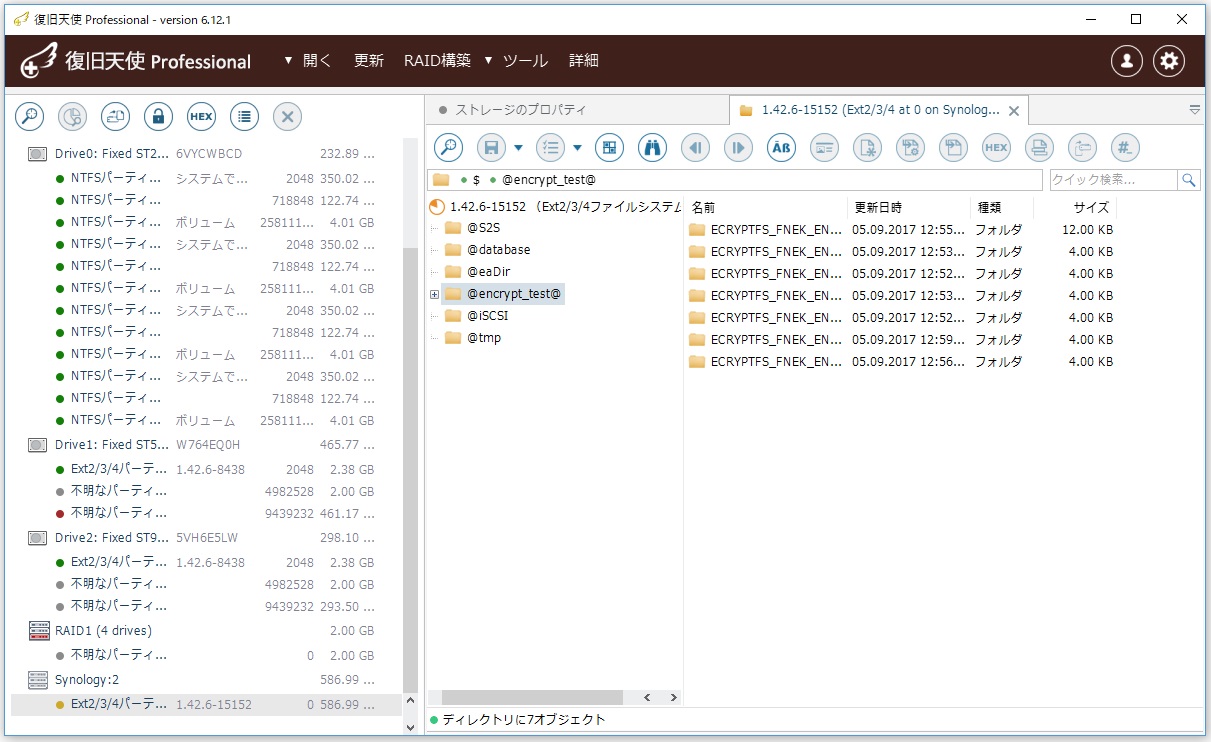Select the @iSCSI folder in tree
This screenshot has height=742, width=1211.
click(x=477, y=316)
